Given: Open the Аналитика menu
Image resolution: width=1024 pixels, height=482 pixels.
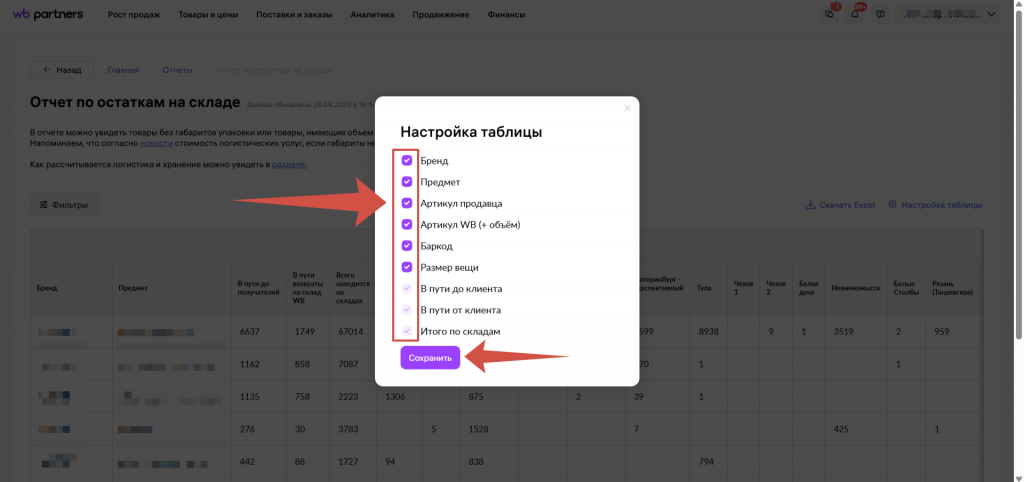Looking at the screenshot, I should pyautogui.click(x=373, y=15).
